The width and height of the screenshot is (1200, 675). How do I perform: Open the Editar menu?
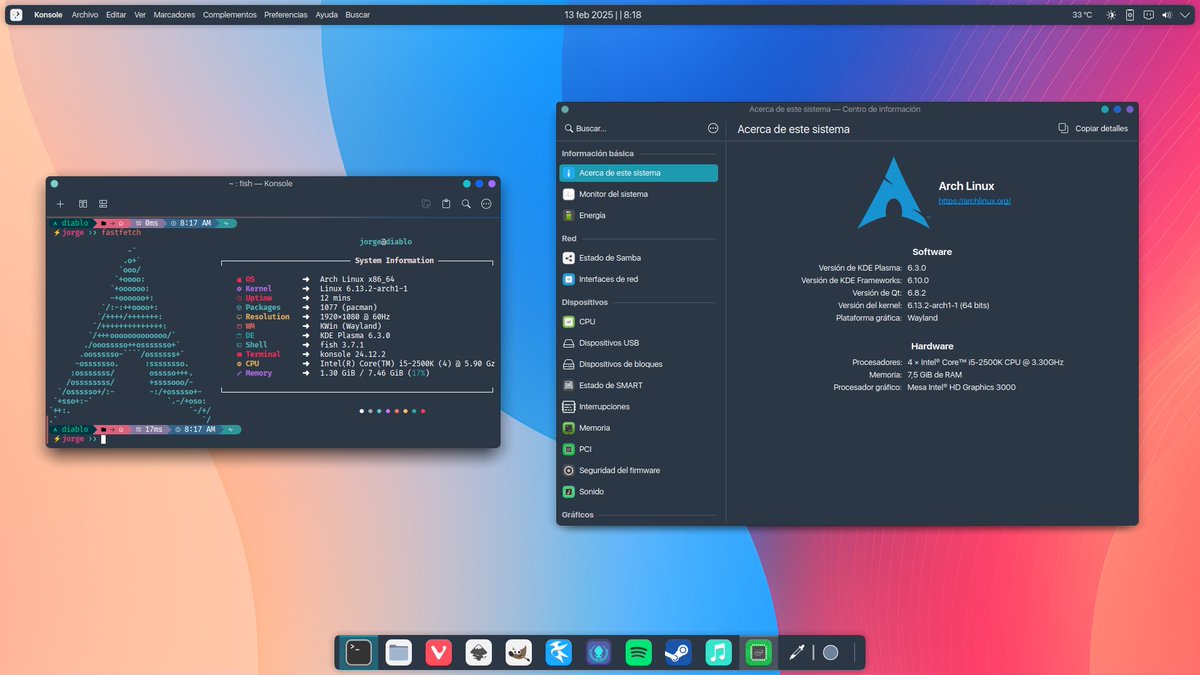[x=116, y=15]
